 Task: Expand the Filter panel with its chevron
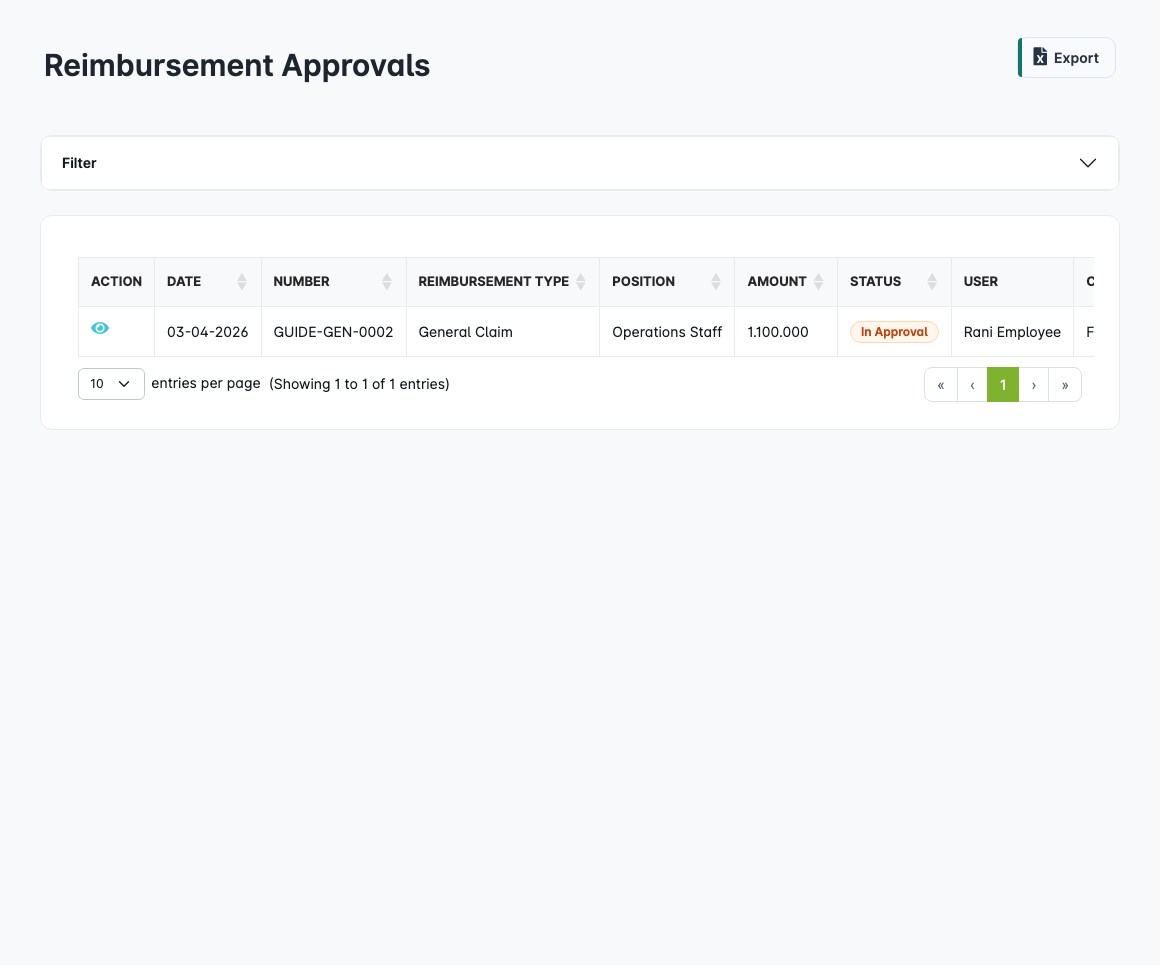(1087, 162)
